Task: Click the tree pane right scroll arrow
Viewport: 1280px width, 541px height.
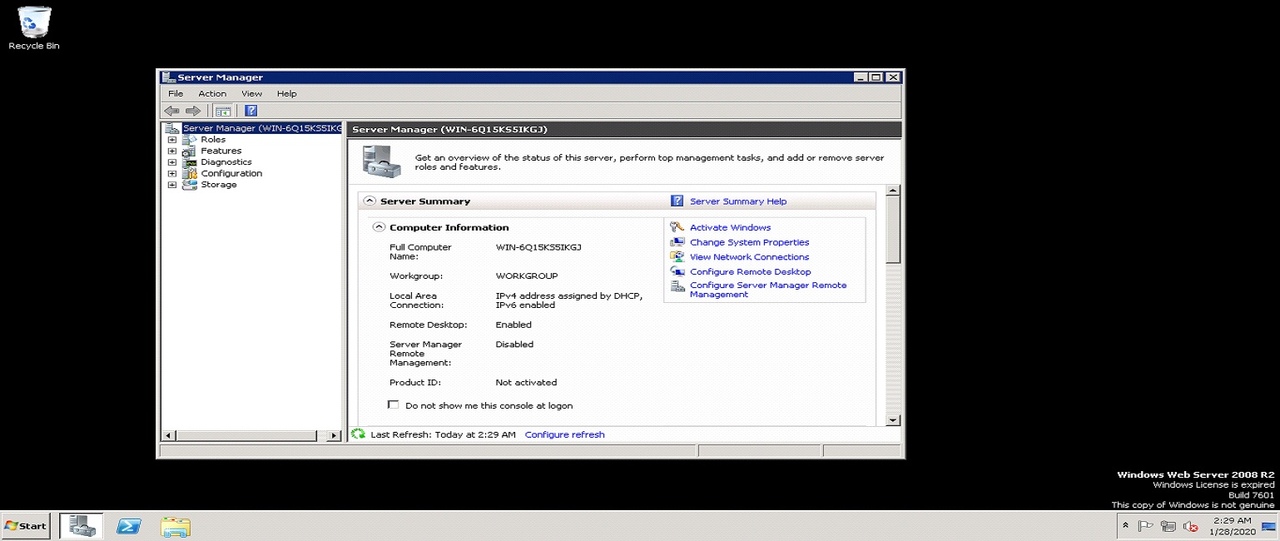Action: [x=335, y=435]
